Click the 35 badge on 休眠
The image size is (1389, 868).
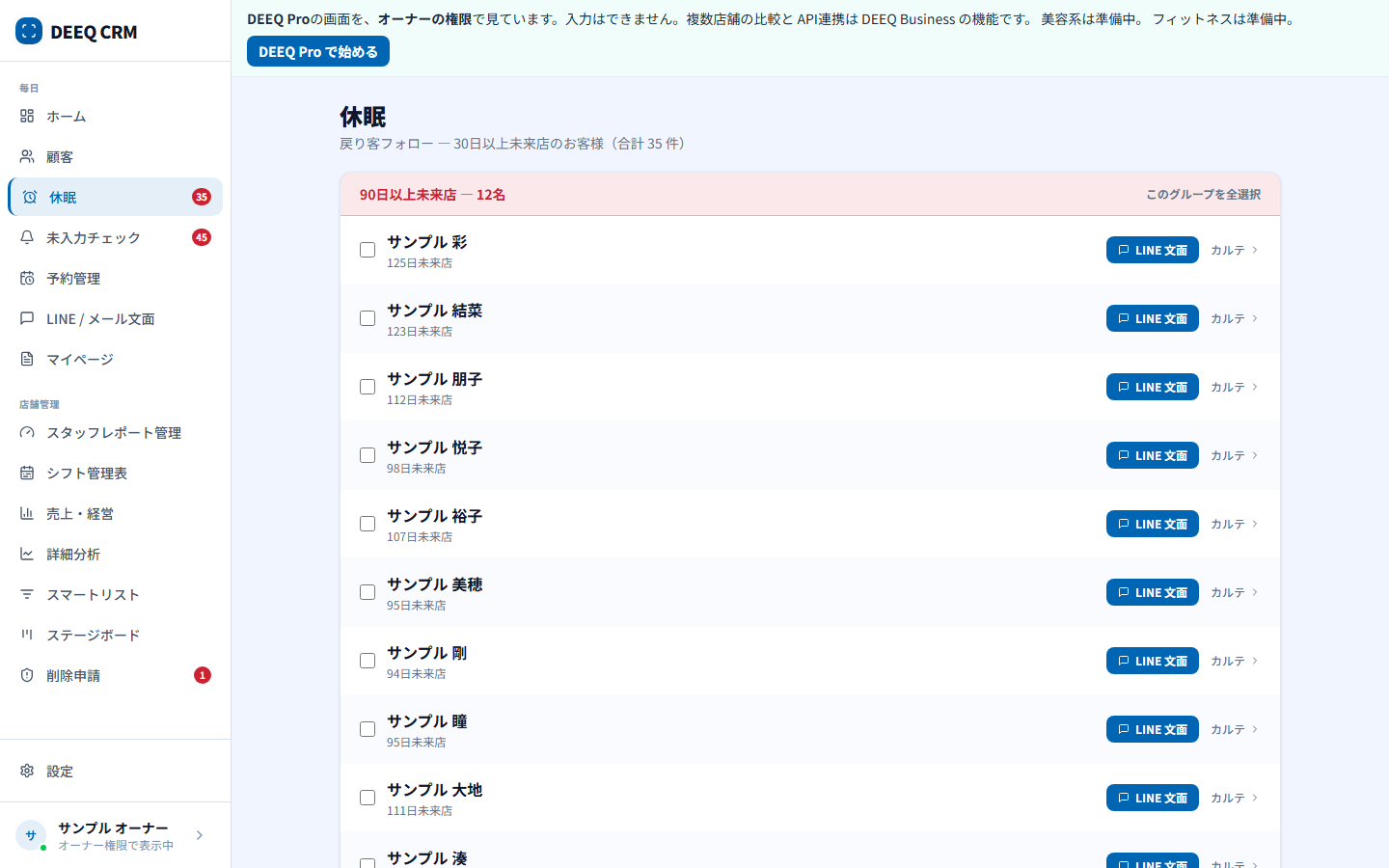click(202, 197)
